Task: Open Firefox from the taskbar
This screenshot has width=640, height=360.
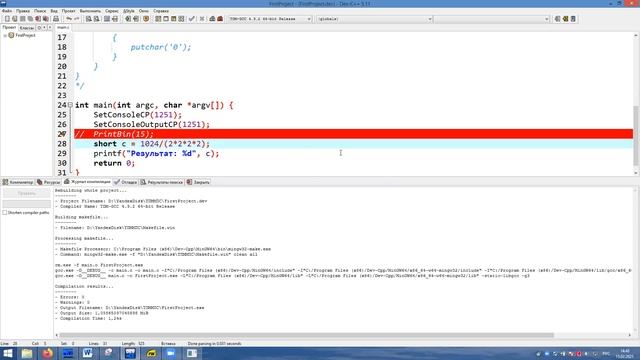Action: (47, 353)
